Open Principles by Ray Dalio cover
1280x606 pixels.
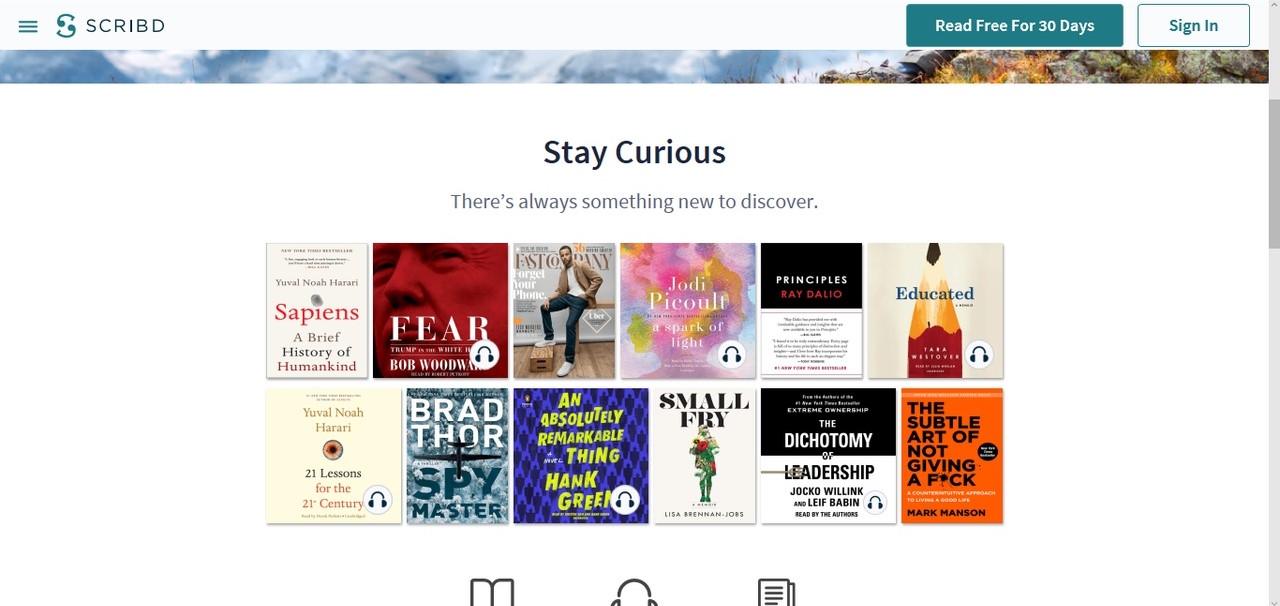[811, 310]
